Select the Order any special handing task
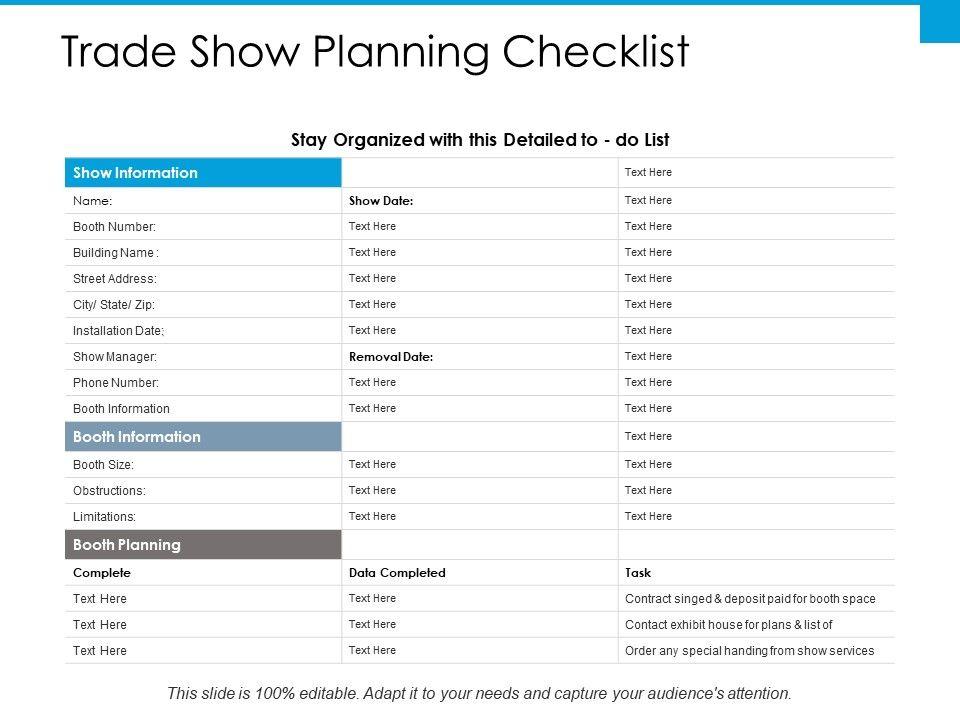Screen dimensions: 960x720 749,651
